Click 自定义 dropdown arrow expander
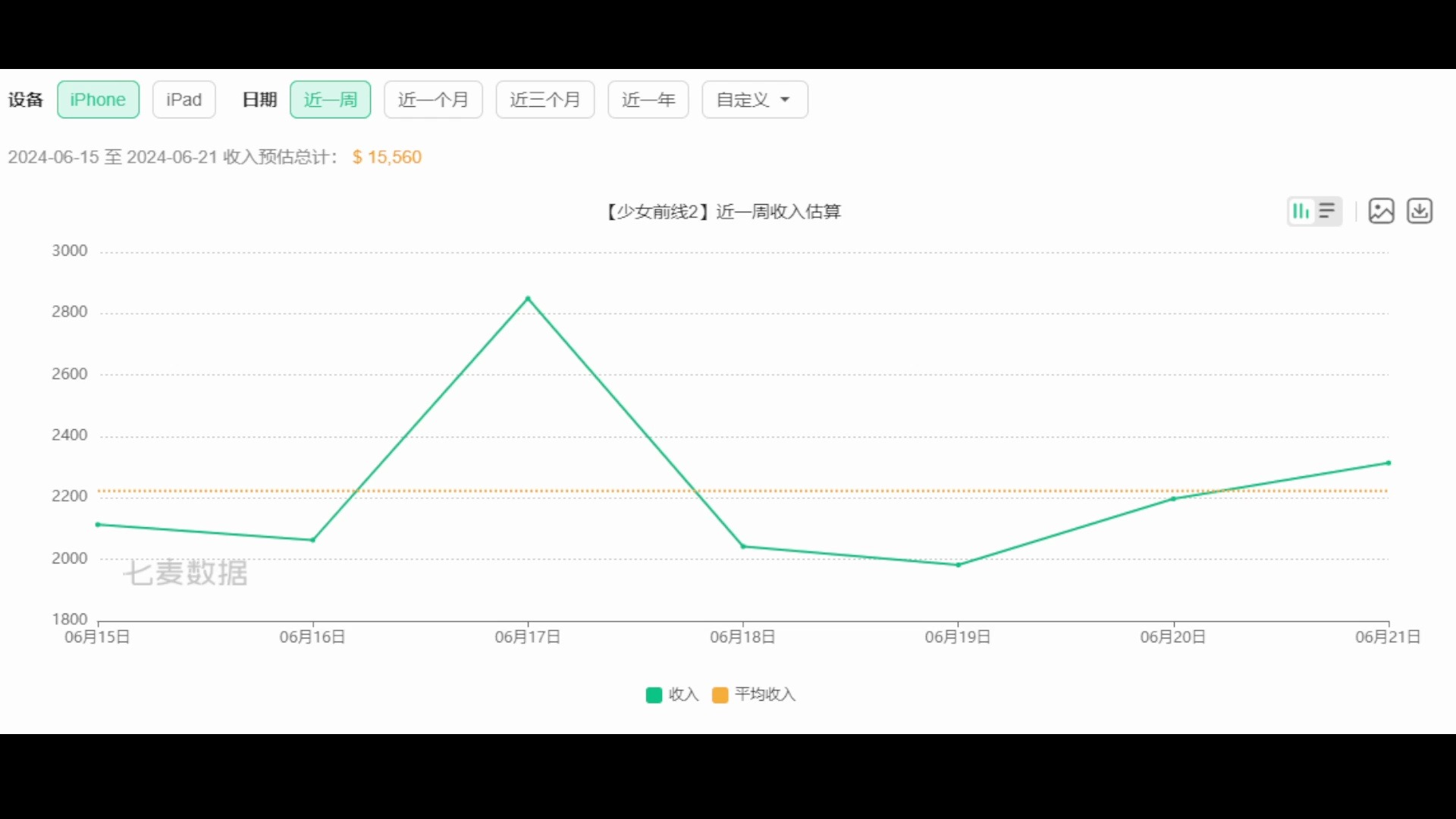The image size is (1456, 819). pyautogui.click(x=786, y=100)
